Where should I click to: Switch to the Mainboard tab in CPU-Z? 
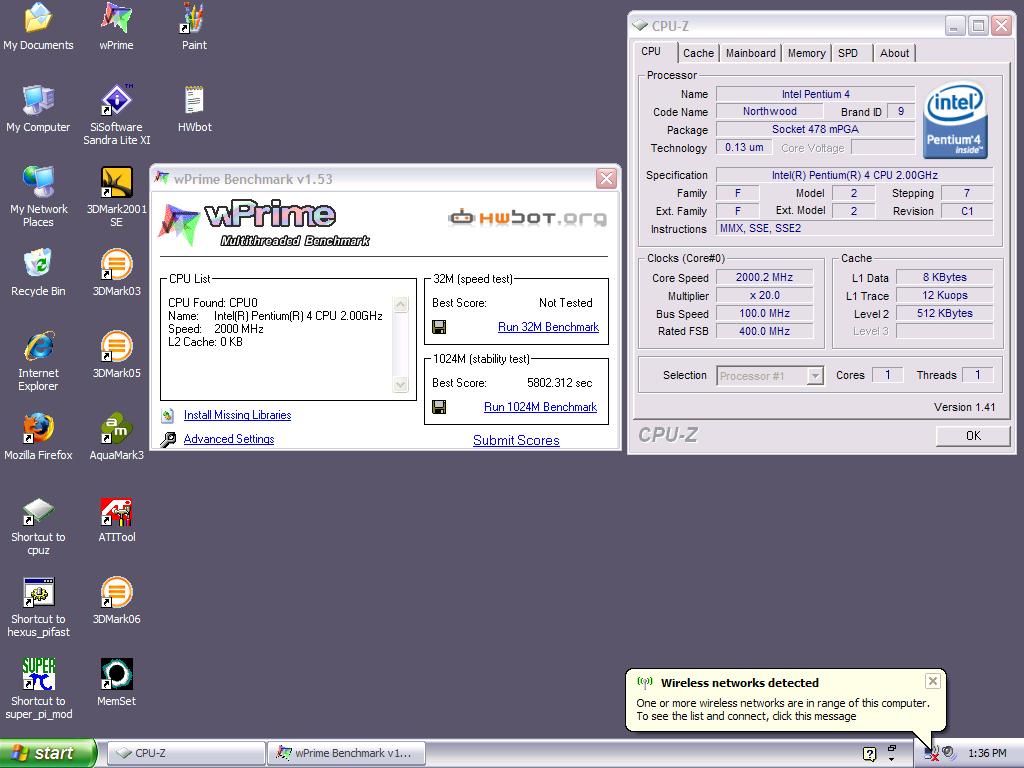point(750,53)
